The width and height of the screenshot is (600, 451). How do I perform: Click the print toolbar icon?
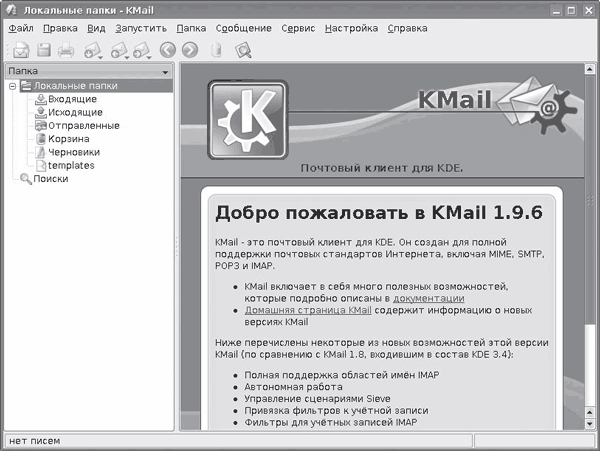click(x=67, y=49)
